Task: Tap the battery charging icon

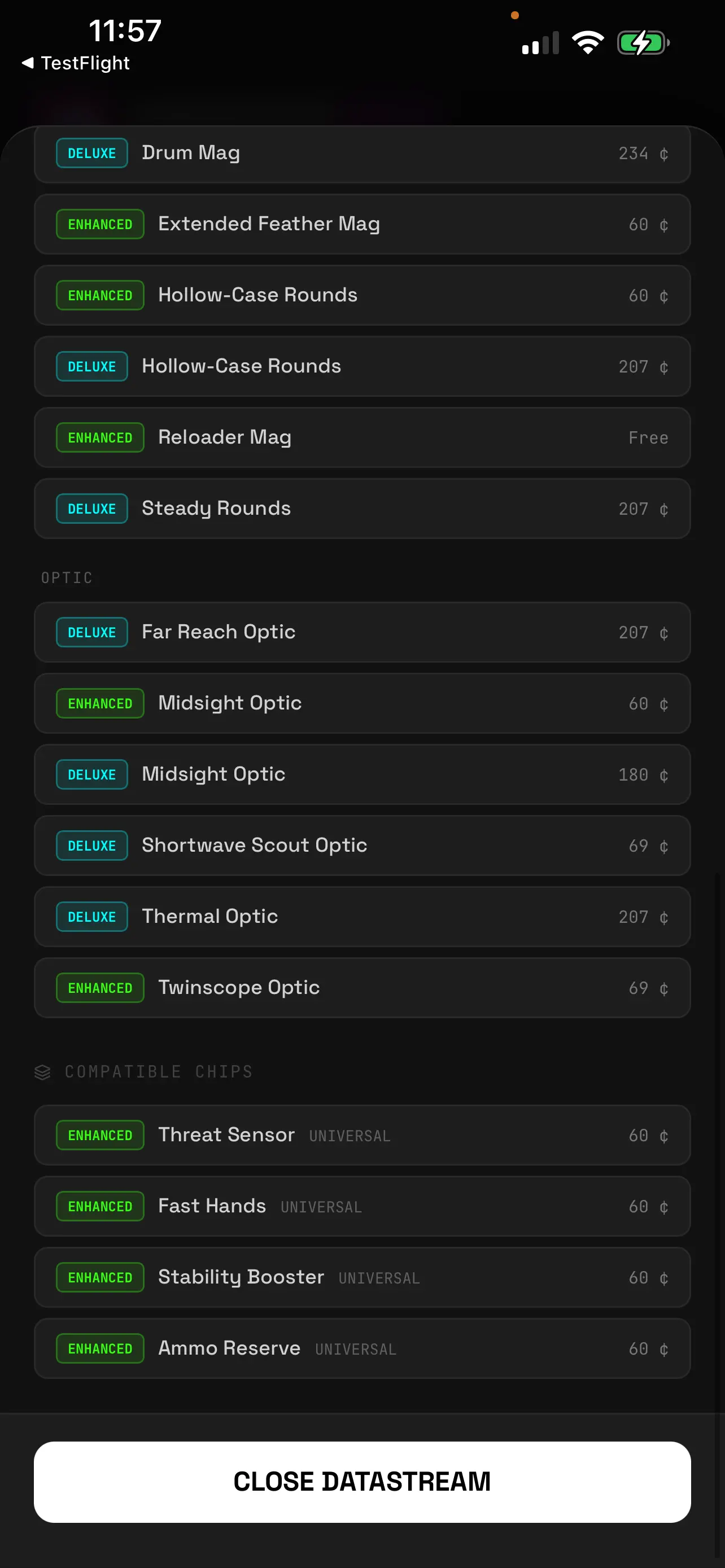Action: [x=644, y=43]
